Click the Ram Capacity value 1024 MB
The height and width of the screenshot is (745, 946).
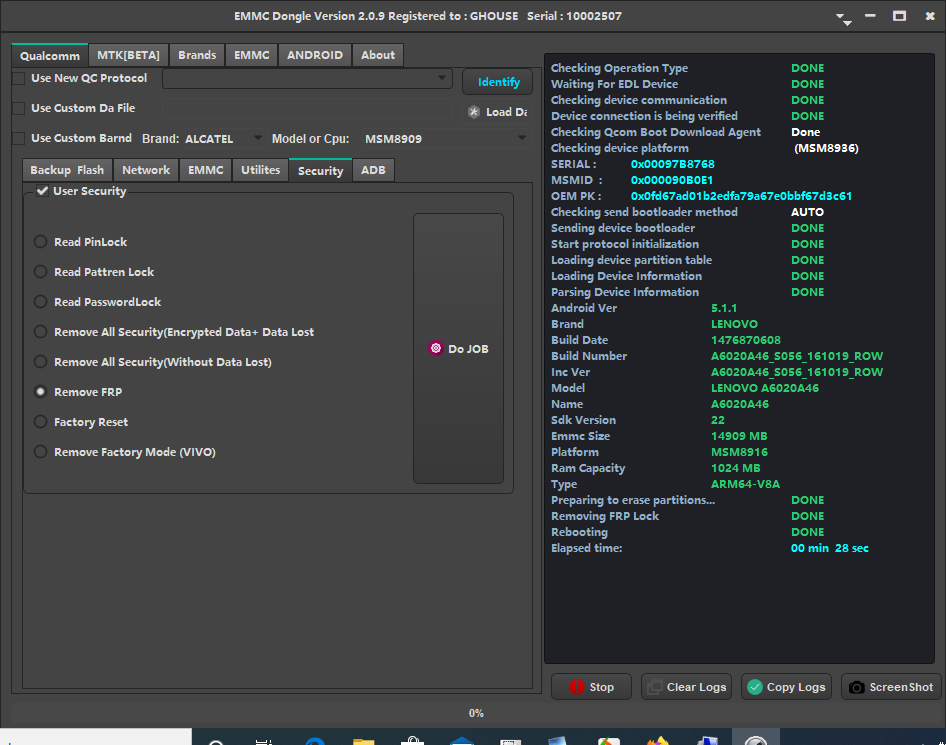[735, 468]
